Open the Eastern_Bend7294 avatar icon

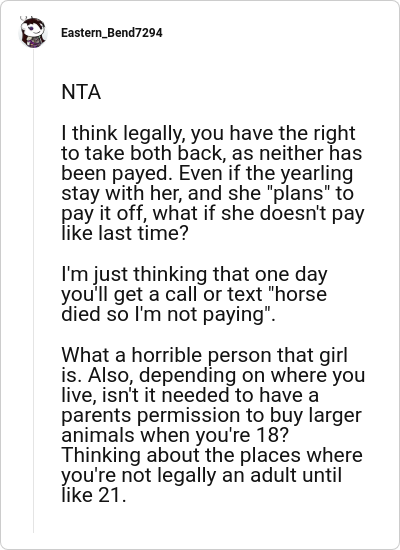(x=33, y=32)
